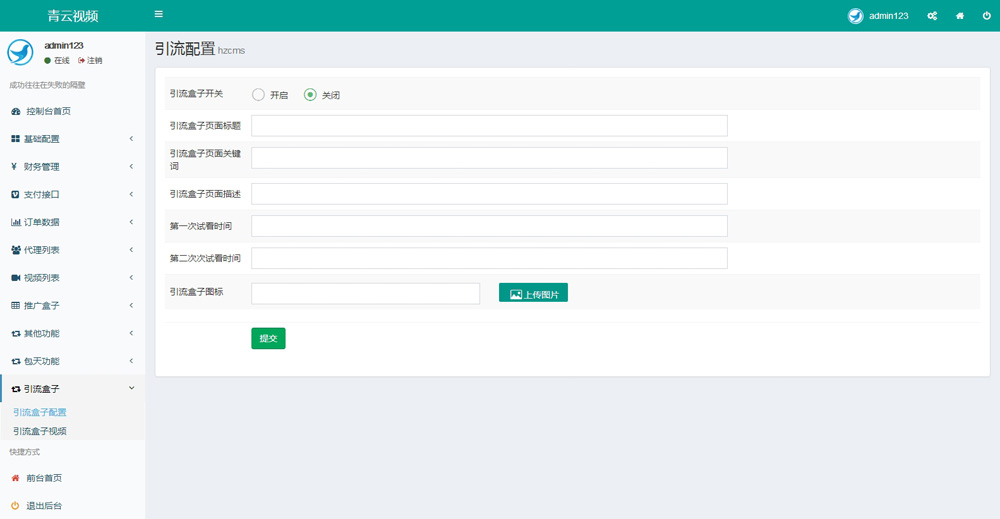
Task: Select the 关闭 radio button
Action: (310, 95)
